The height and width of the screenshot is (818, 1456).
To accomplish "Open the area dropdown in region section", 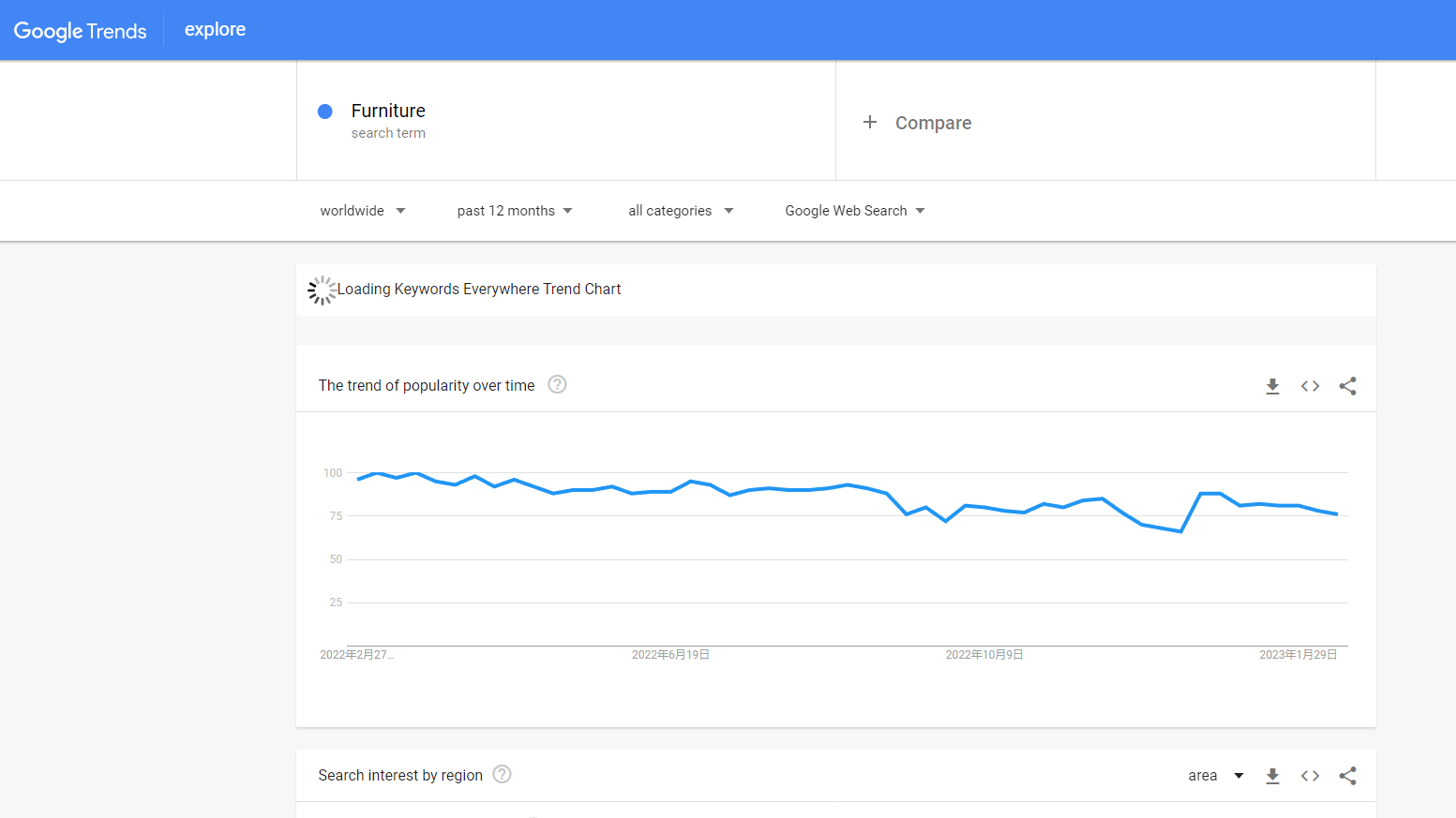I will click(x=1215, y=776).
